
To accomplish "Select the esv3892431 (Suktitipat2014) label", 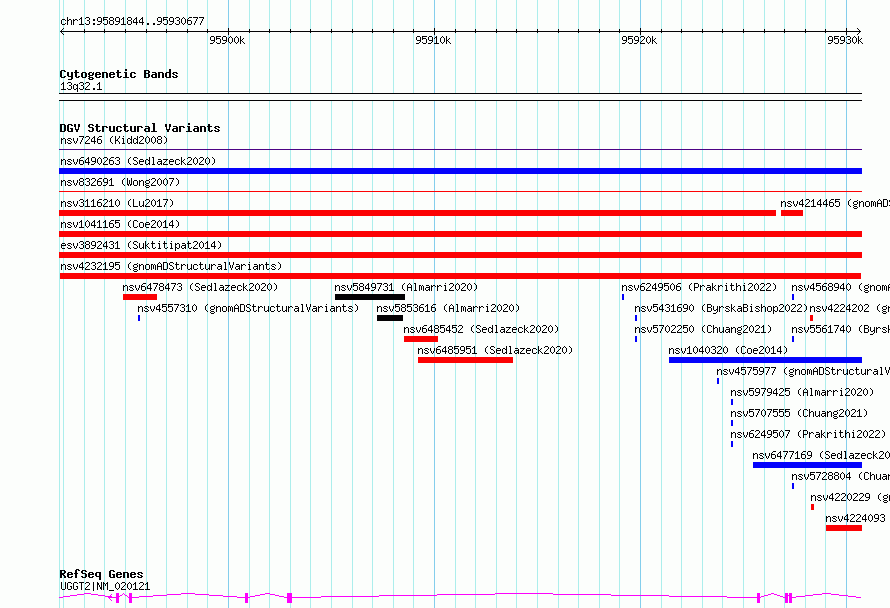I will [141, 245].
